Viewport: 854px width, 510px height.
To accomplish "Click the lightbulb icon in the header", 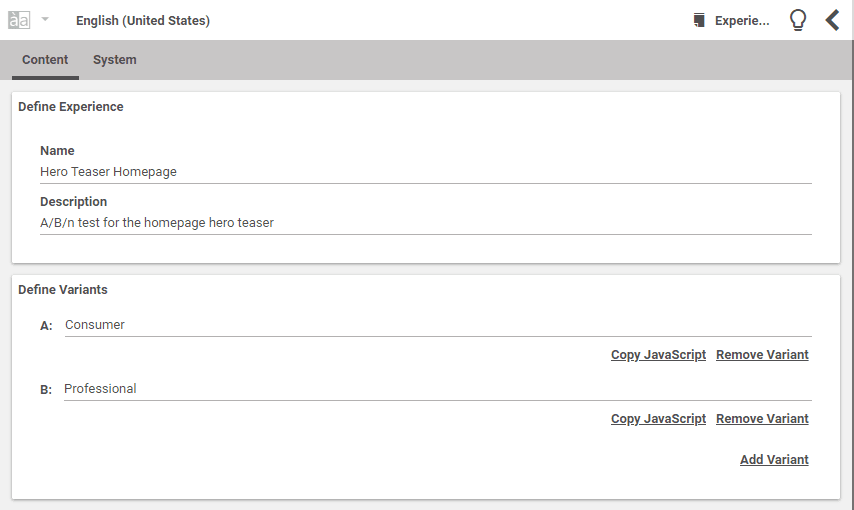I will pyautogui.click(x=798, y=20).
